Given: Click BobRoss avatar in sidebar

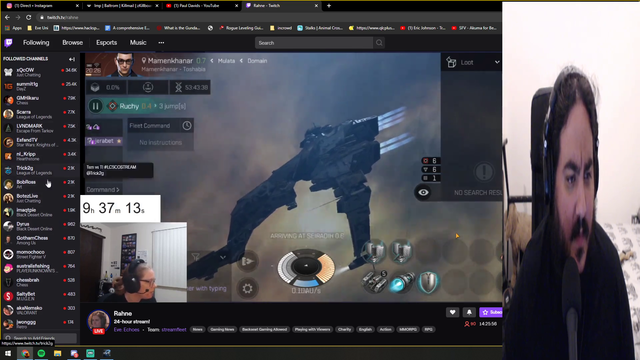Looking at the screenshot, I should [8, 184].
